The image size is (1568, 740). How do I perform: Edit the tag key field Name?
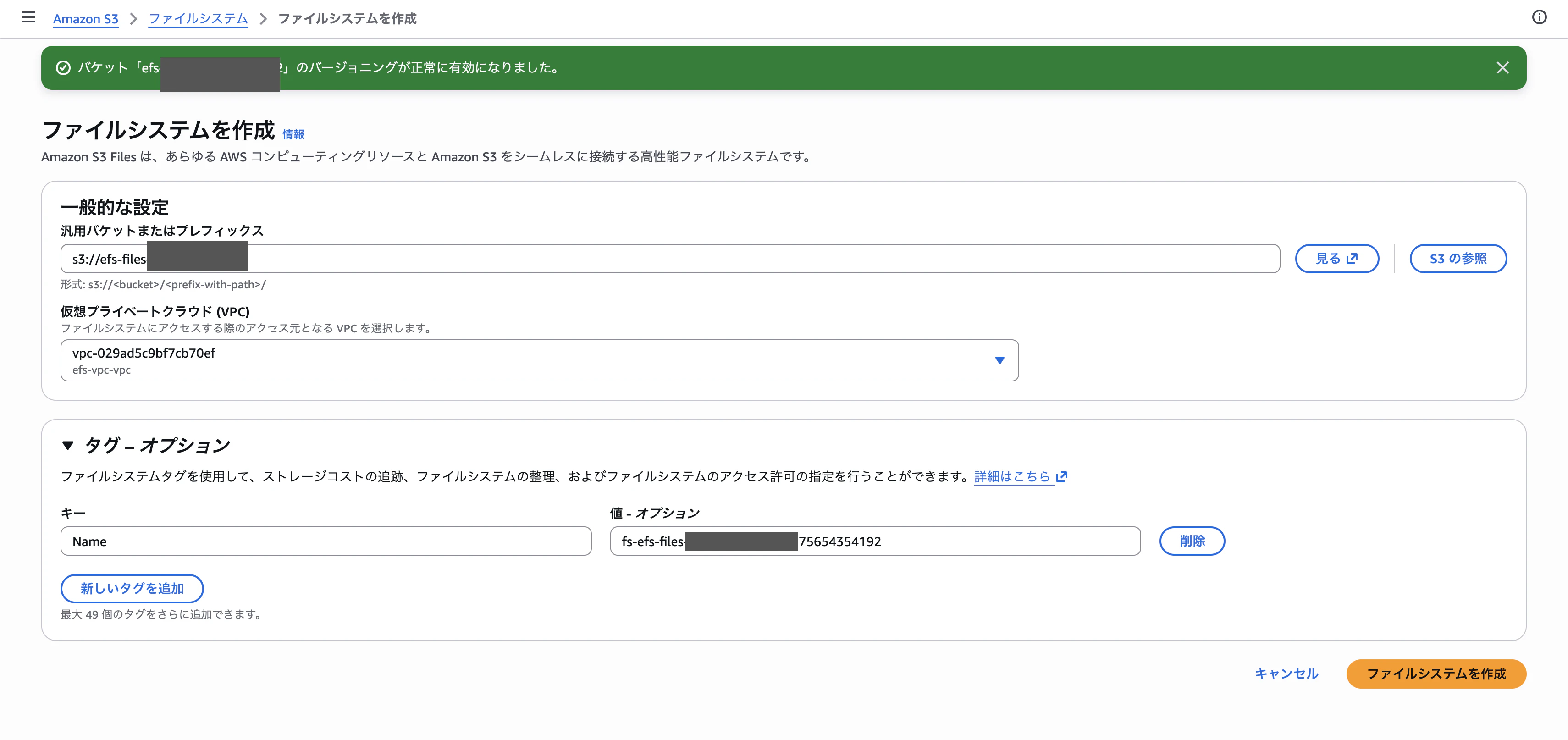(x=326, y=541)
